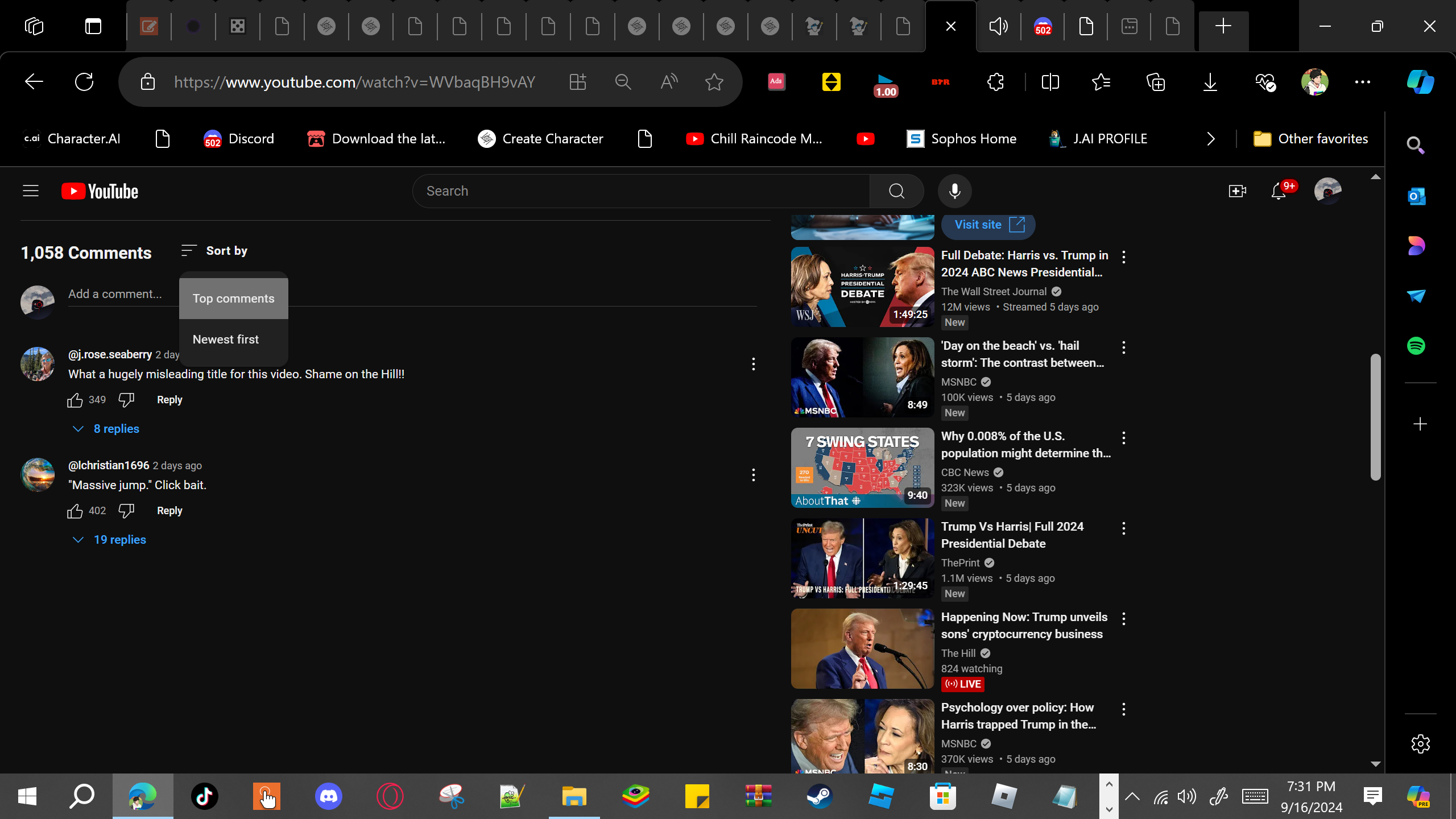Click the Visit site link
This screenshot has height=819, width=1456.
point(988,225)
